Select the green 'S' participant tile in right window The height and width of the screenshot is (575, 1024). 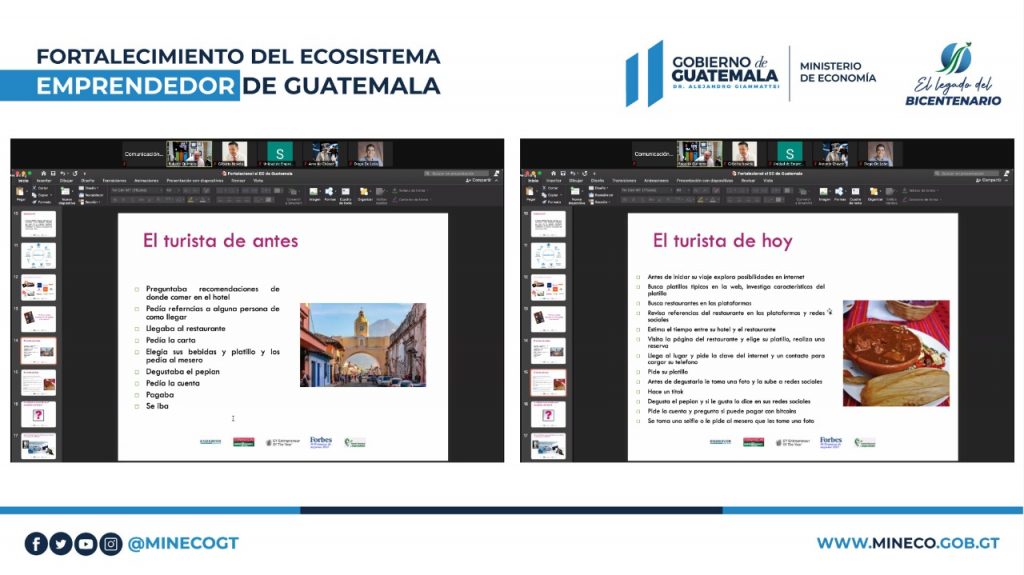(790, 153)
